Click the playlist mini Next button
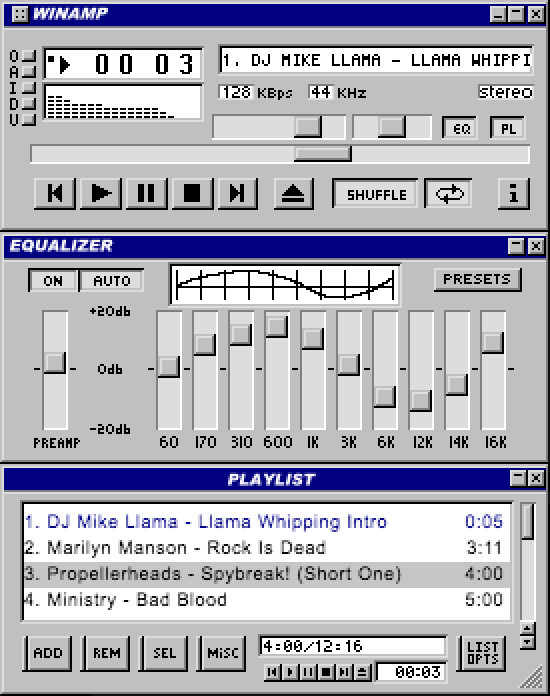Viewport: 550px width, 696px height. [x=344, y=672]
